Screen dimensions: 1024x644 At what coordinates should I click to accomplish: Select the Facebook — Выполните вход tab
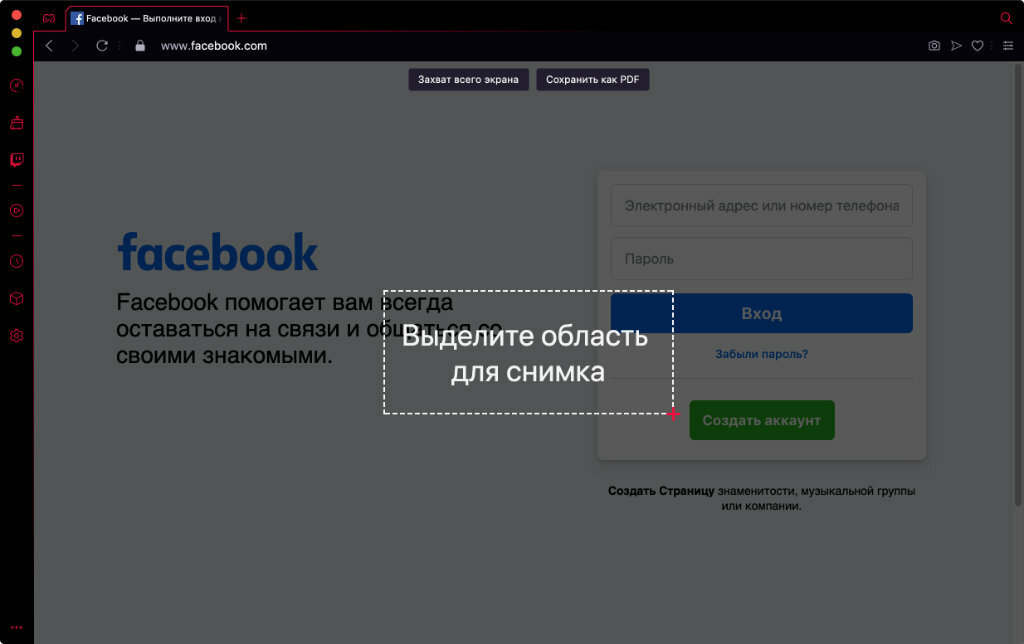click(147, 18)
